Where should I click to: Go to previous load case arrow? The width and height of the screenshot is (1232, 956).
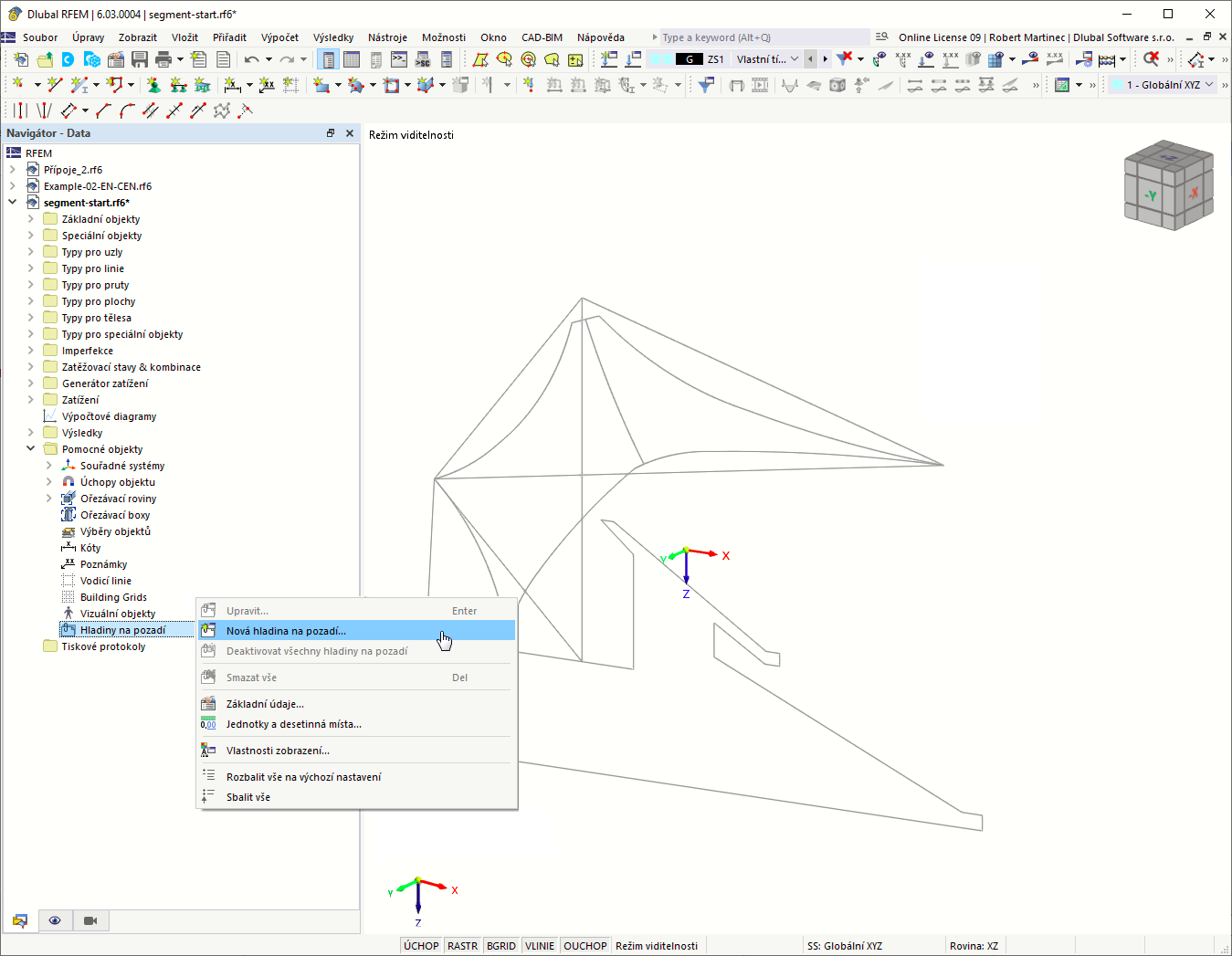pyautogui.click(x=810, y=59)
